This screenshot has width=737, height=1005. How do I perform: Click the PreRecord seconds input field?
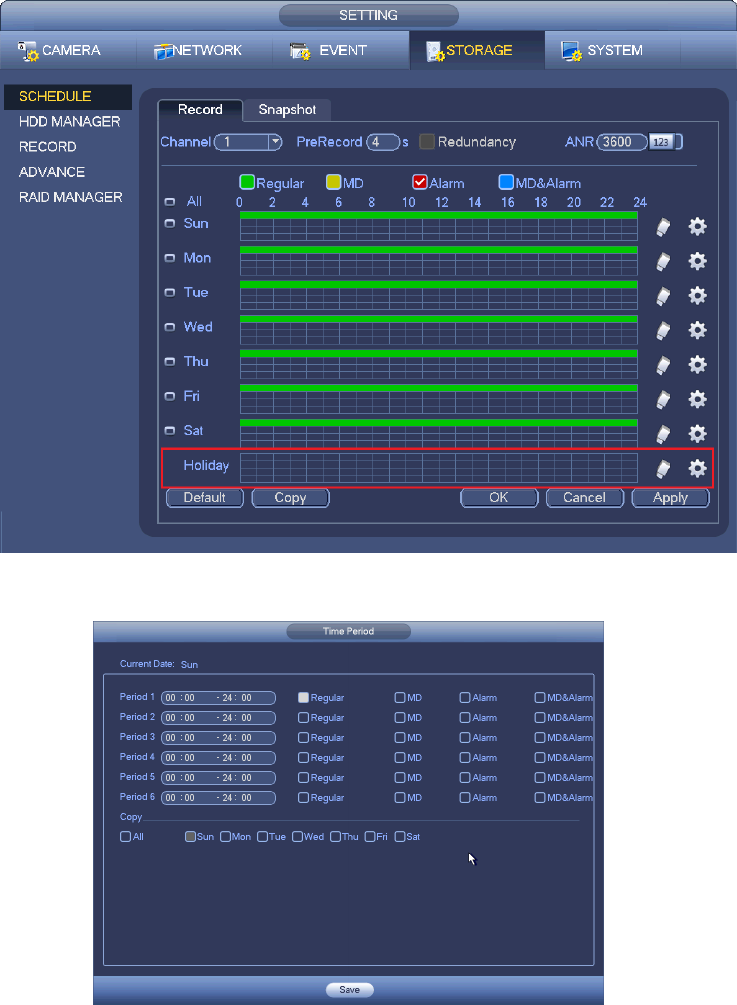coord(382,142)
